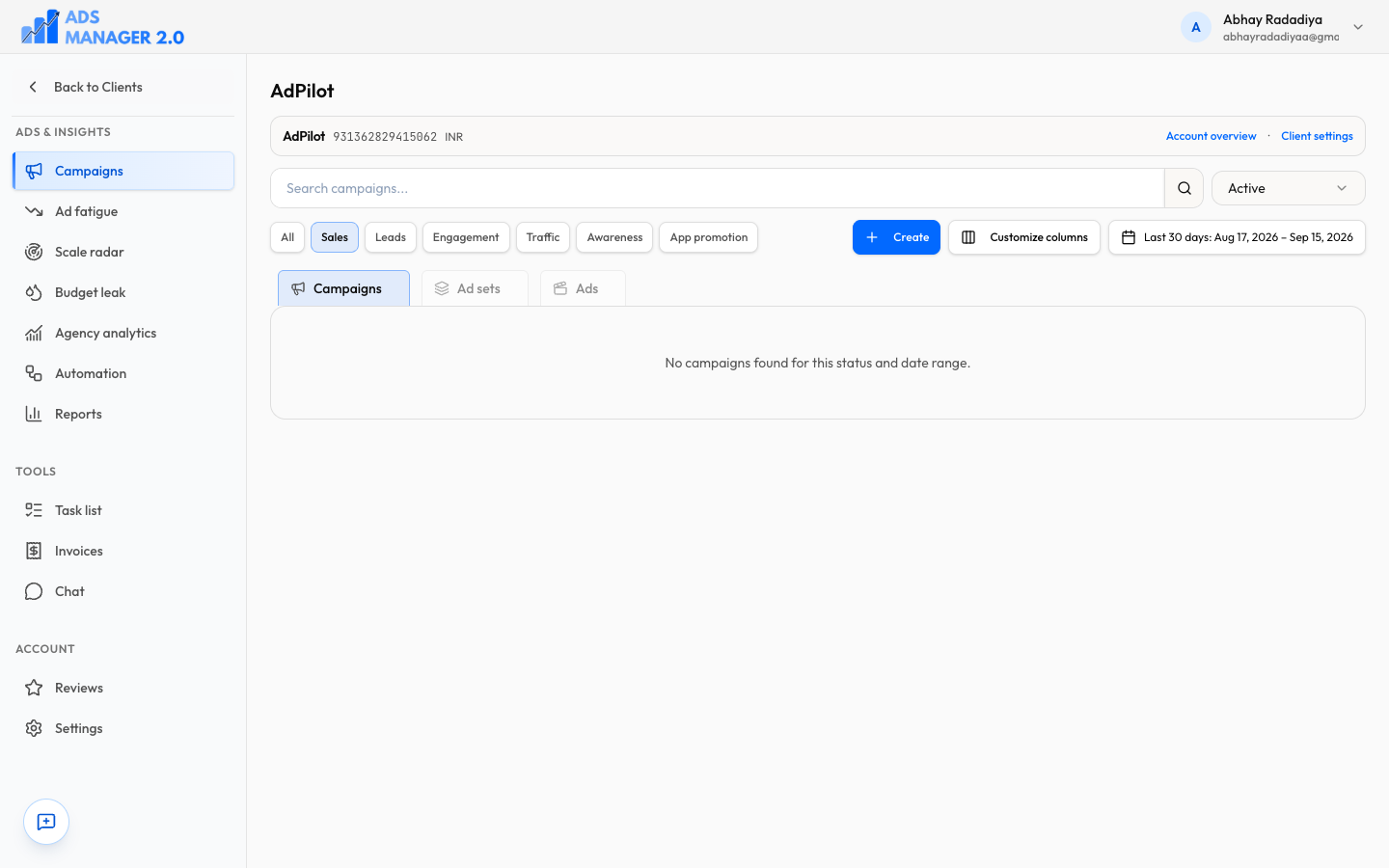Select the Traffic objective filter
The height and width of the screenshot is (868, 1389).
coord(543,237)
